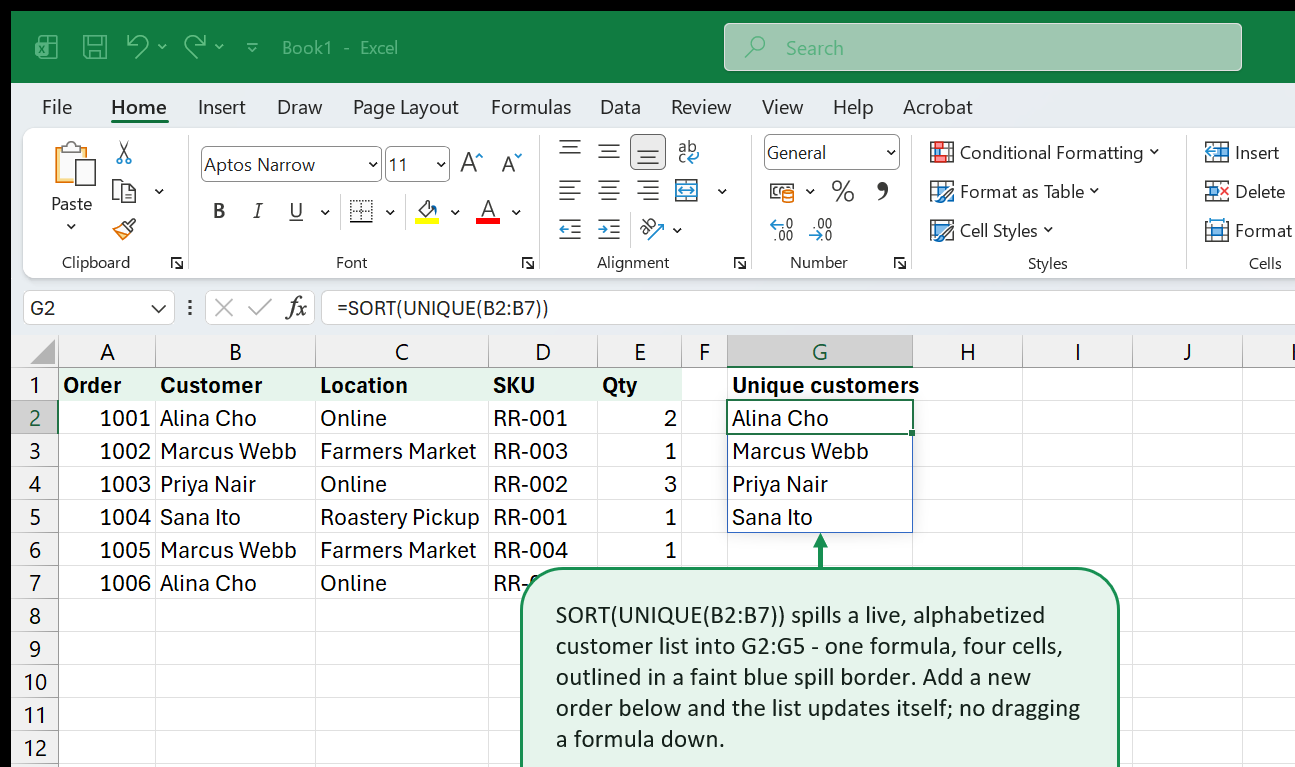1295x767 pixels.
Task: Open the Aptos Narrow font name dropdown
Action: point(373,165)
